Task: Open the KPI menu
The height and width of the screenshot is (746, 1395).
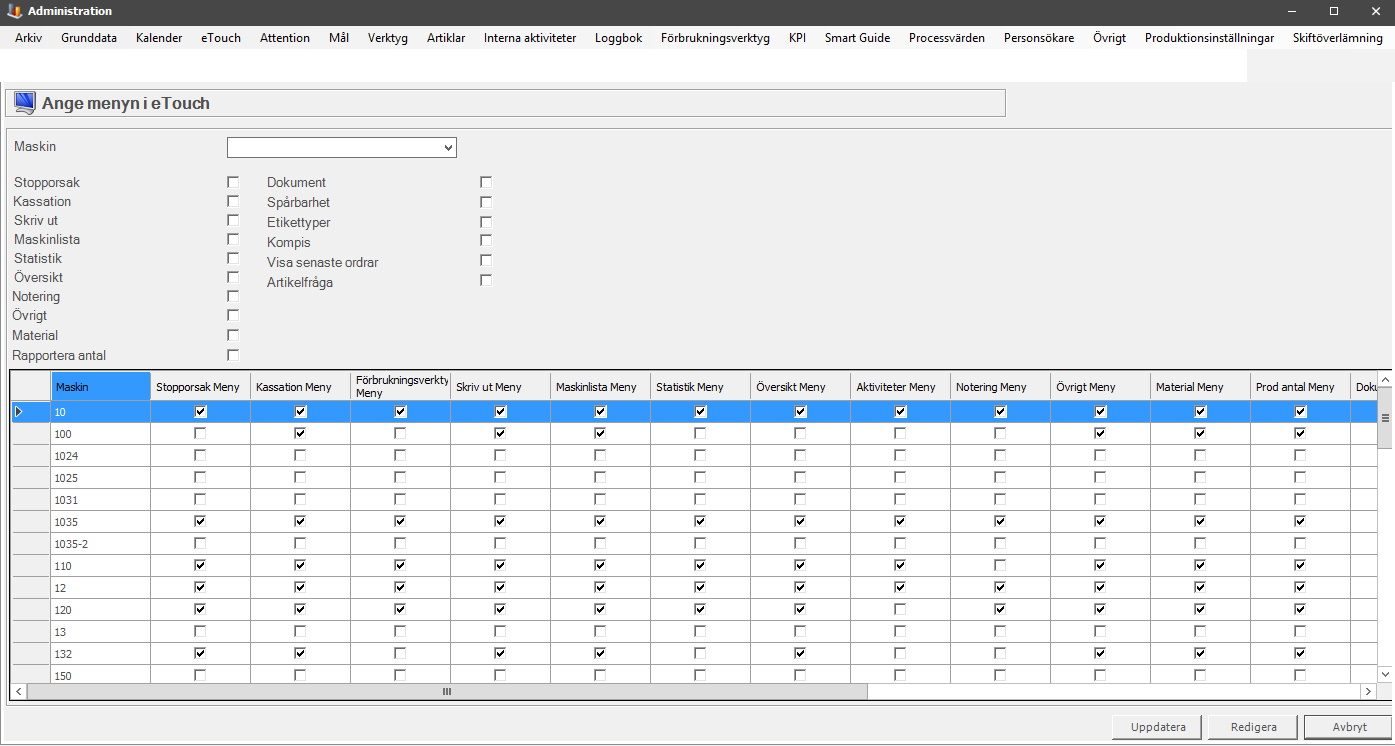Action: tap(797, 38)
